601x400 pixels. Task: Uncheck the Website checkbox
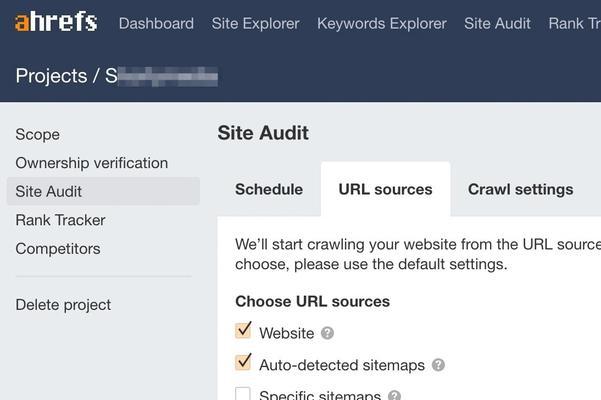[243, 331]
